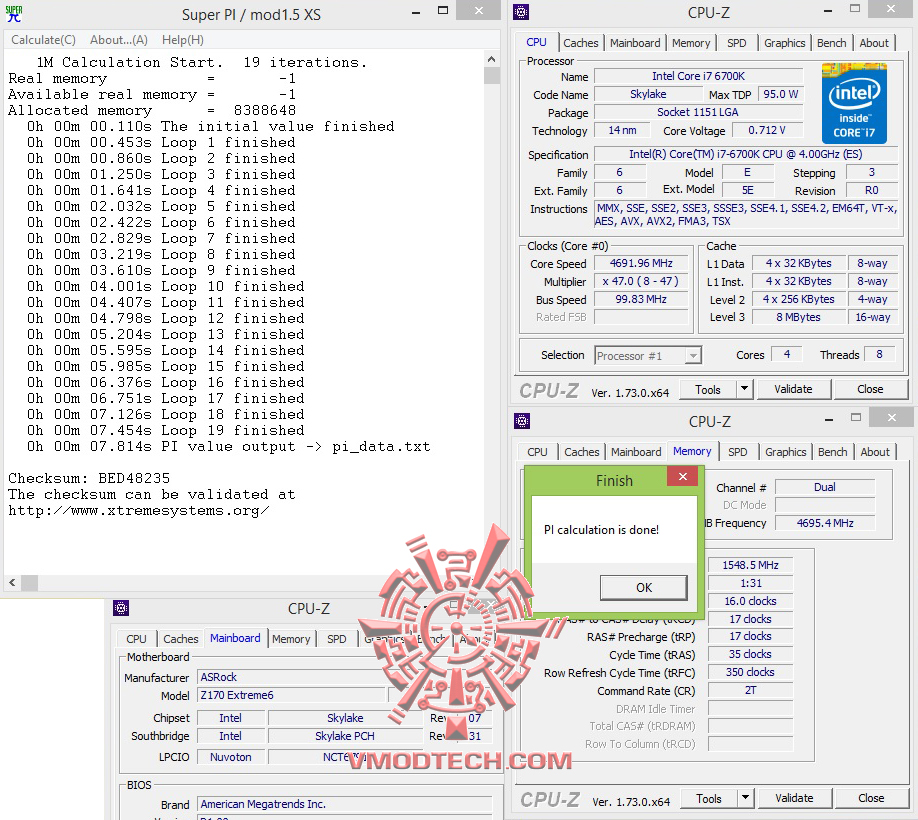Click Close button in Memory CPU-Z window
Viewport: 918px width, 820px height.
coord(871,798)
